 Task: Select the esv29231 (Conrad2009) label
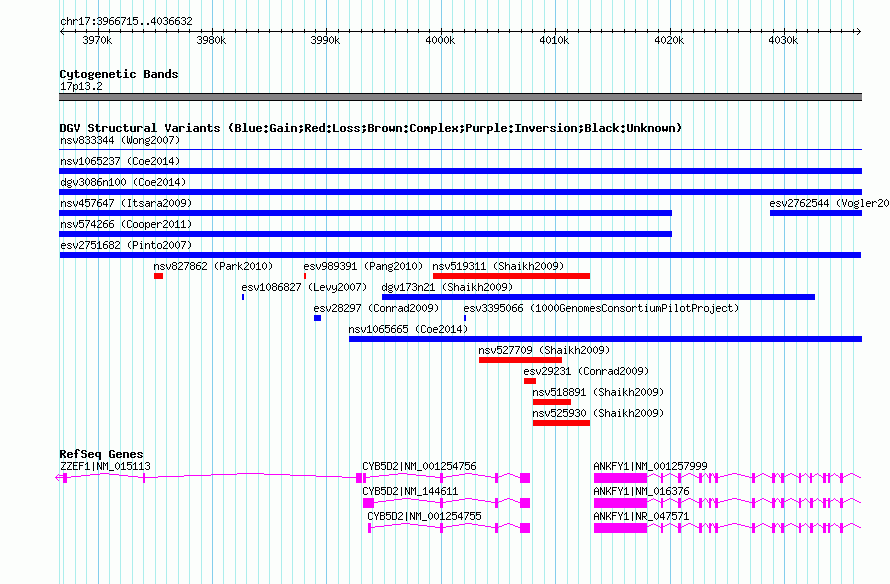[x=586, y=371]
